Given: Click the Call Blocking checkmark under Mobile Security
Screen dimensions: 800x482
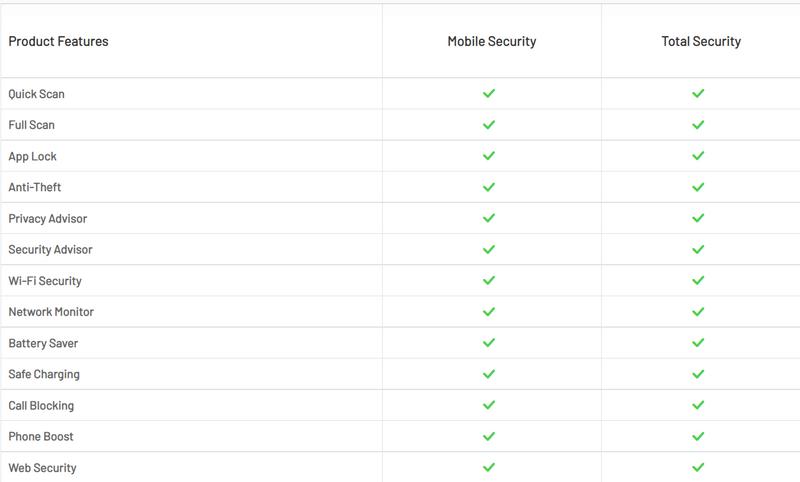Looking at the screenshot, I should 489,405.
